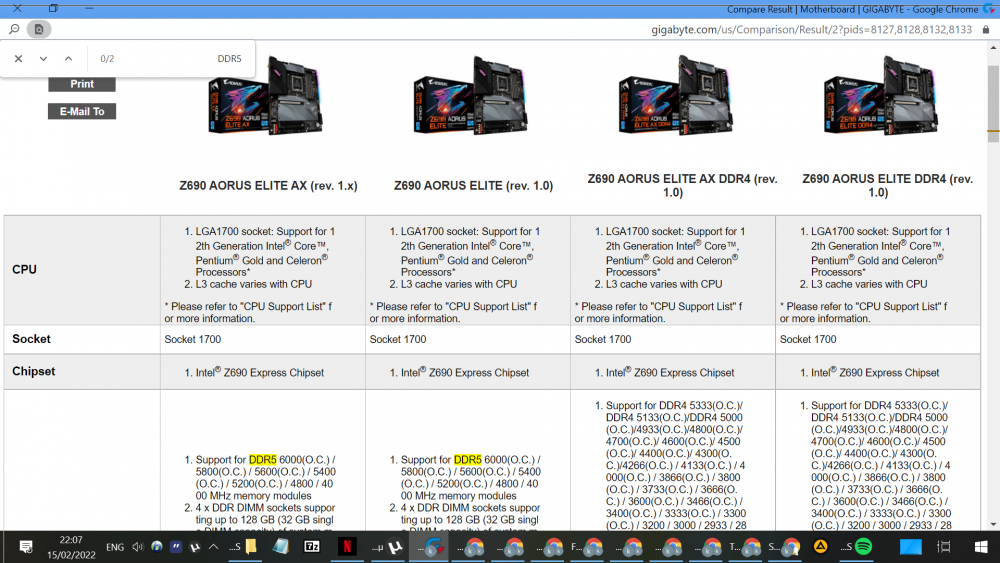Open Z690 AORUS ELITE (rev. 1.0) product image
1000x563 pixels.
pos(471,96)
